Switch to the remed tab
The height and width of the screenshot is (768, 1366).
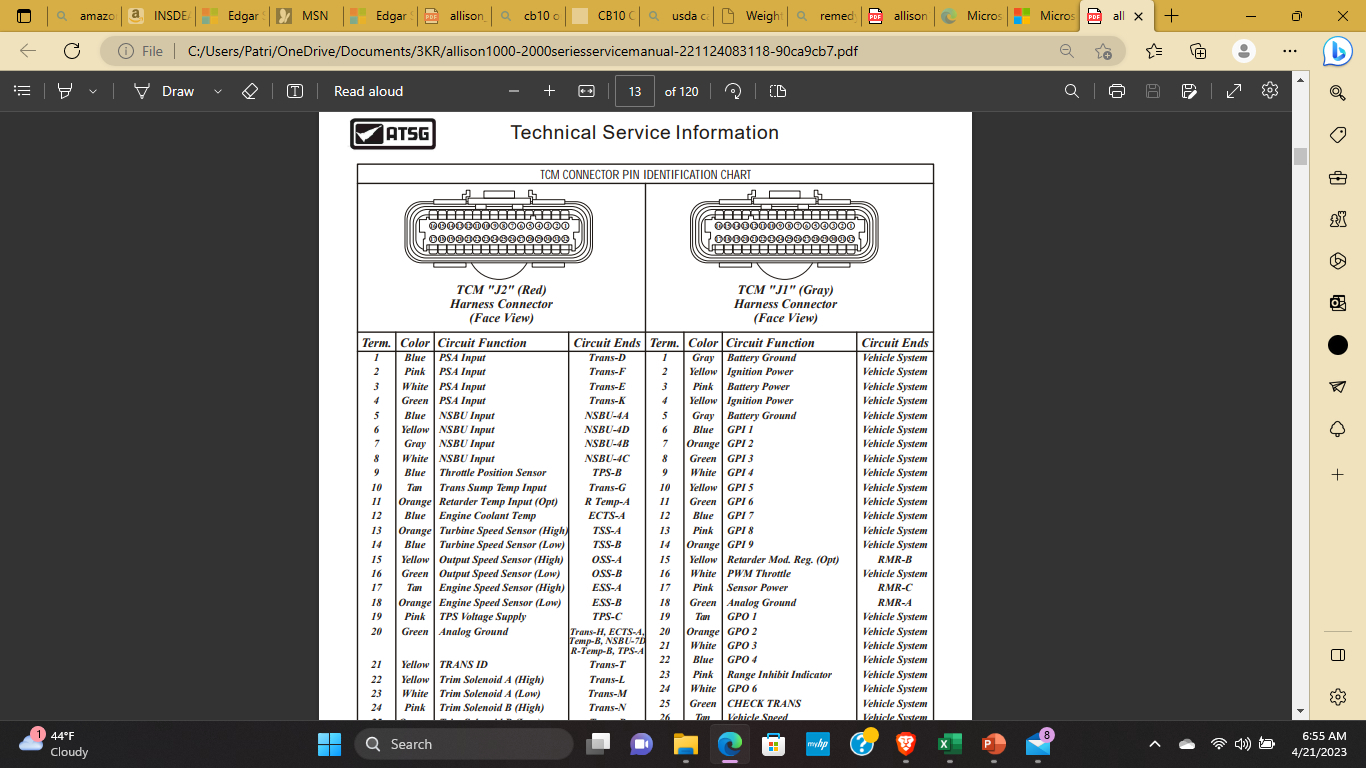pyautogui.click(x=823, y=16)
